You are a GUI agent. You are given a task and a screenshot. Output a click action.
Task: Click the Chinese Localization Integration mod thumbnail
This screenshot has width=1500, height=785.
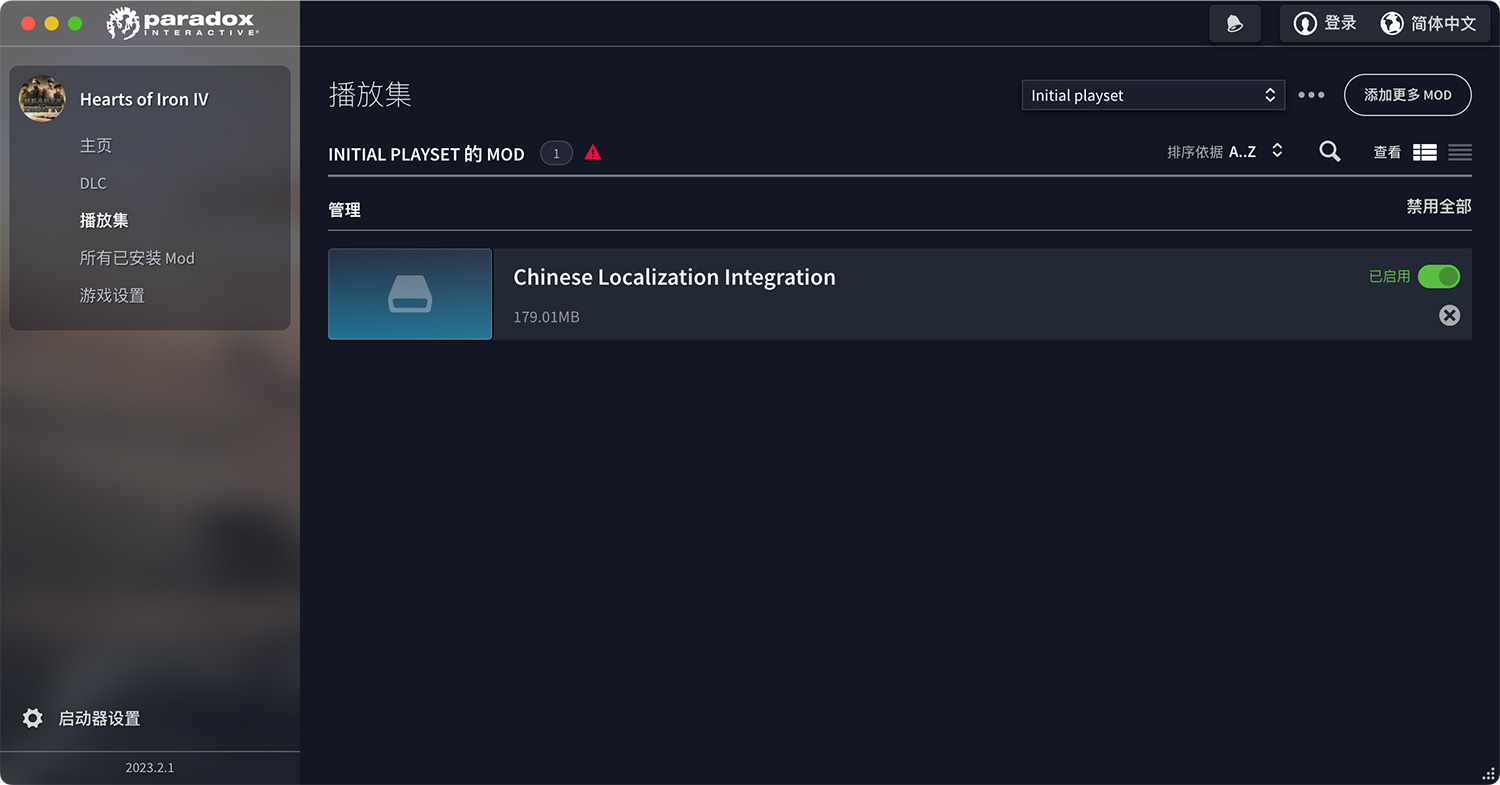[410, 294]
